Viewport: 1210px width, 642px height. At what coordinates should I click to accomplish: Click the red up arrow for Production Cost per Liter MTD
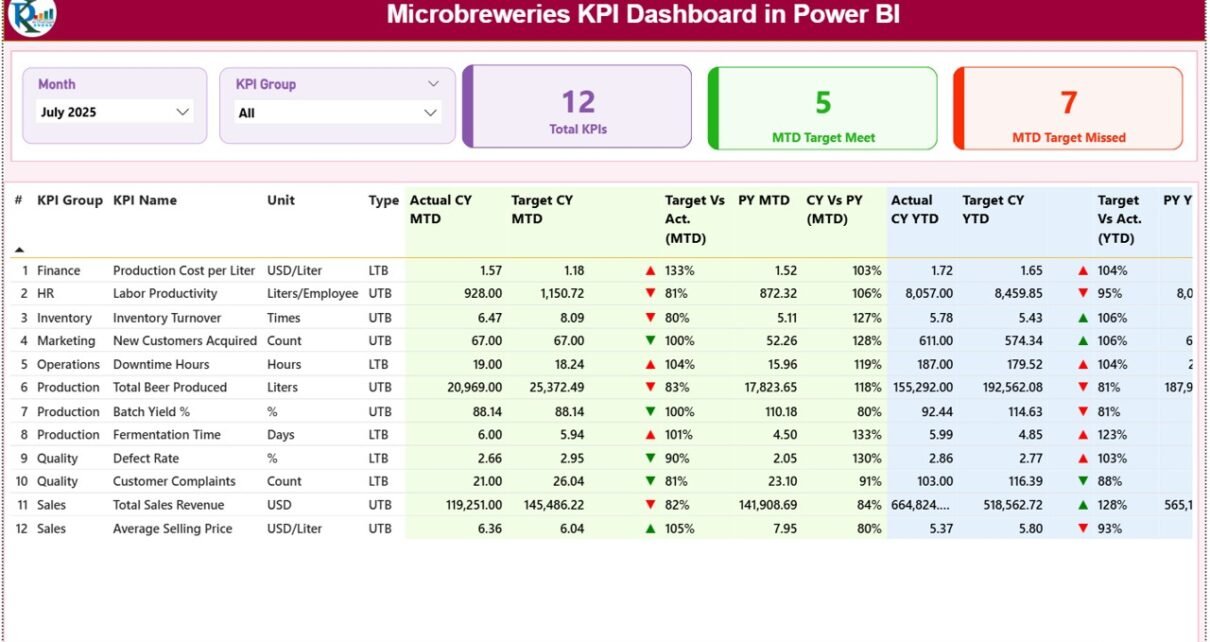pos(651,270)
